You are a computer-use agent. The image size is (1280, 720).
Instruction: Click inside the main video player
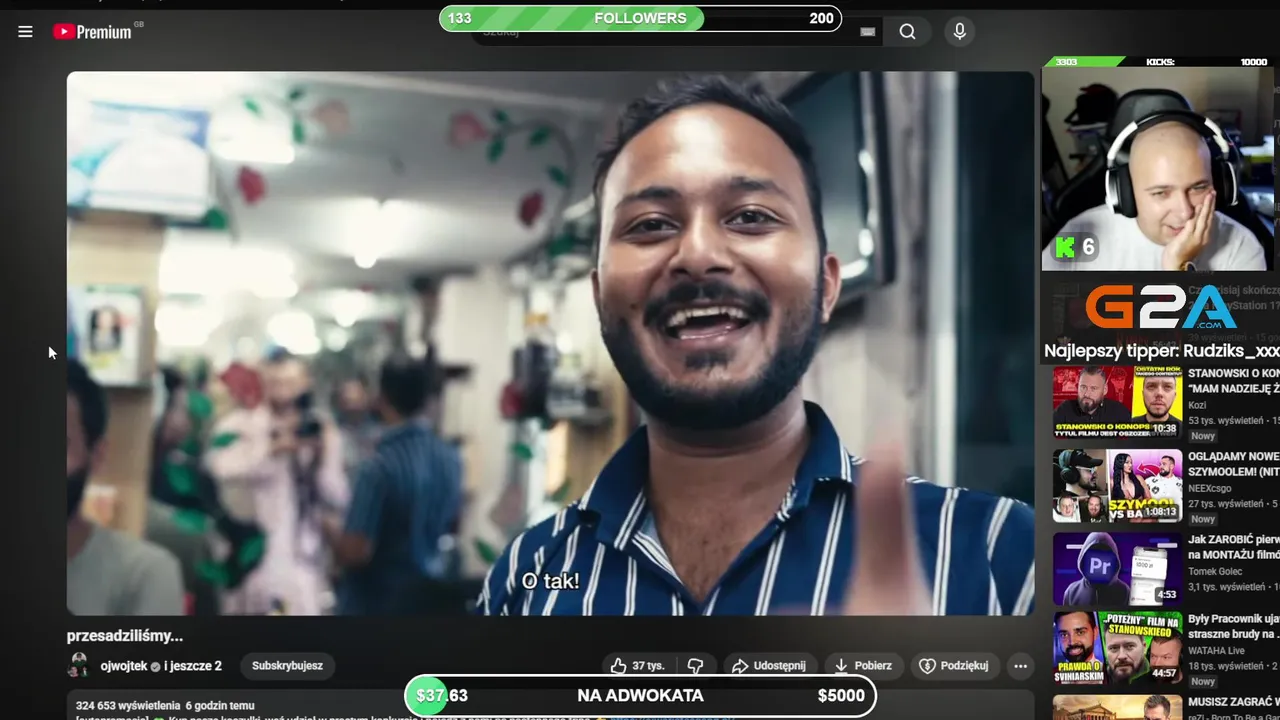[x=550, y=343]
